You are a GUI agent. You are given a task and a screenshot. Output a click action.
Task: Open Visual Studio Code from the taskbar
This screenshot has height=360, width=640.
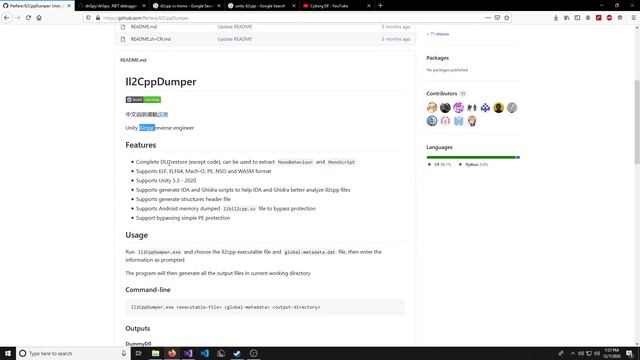coord(204,353)
